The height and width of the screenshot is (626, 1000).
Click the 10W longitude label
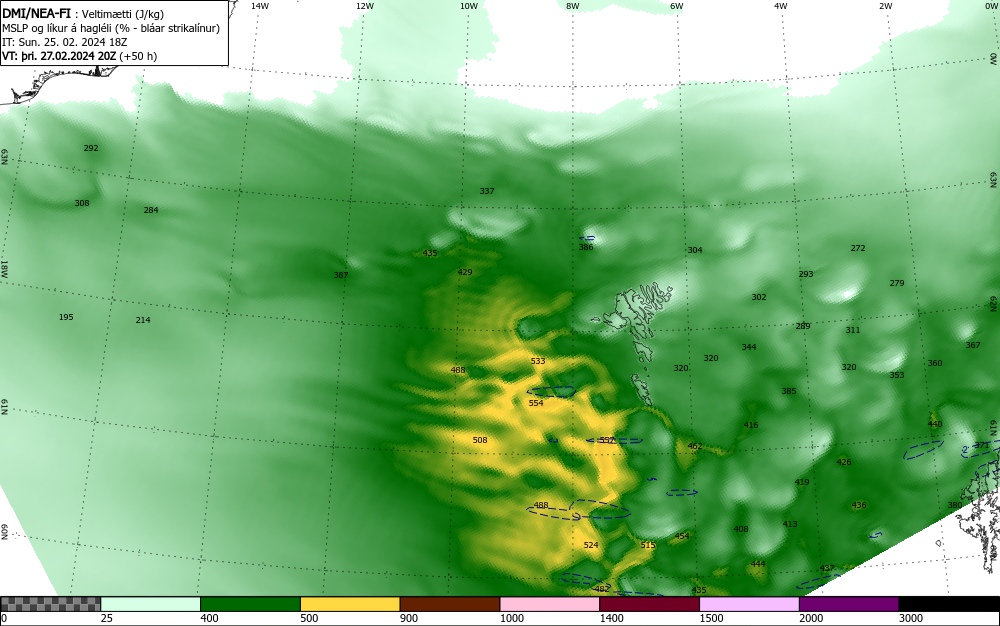pos(469,6)
